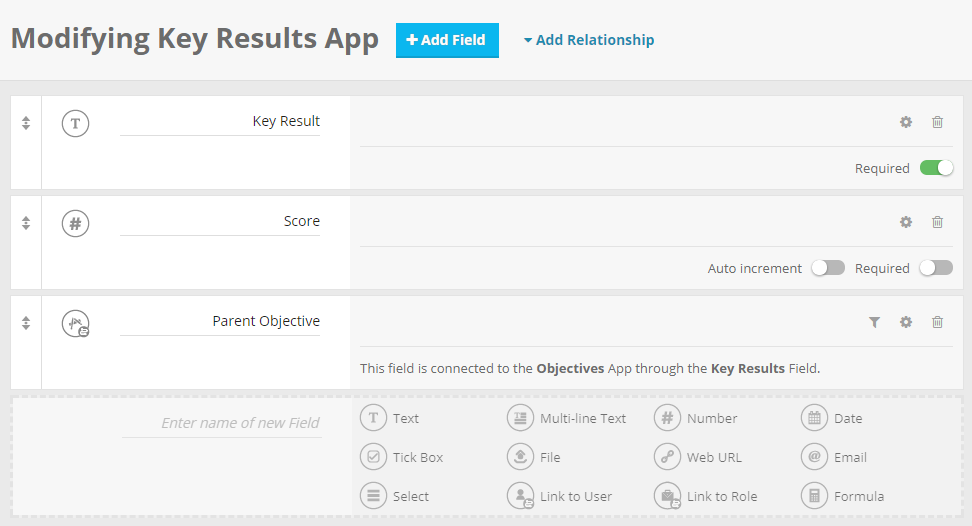The height and width of the screenshot is (526, 972).
Task: Open settings gear for Key Result field
Action: click(906, 122)
